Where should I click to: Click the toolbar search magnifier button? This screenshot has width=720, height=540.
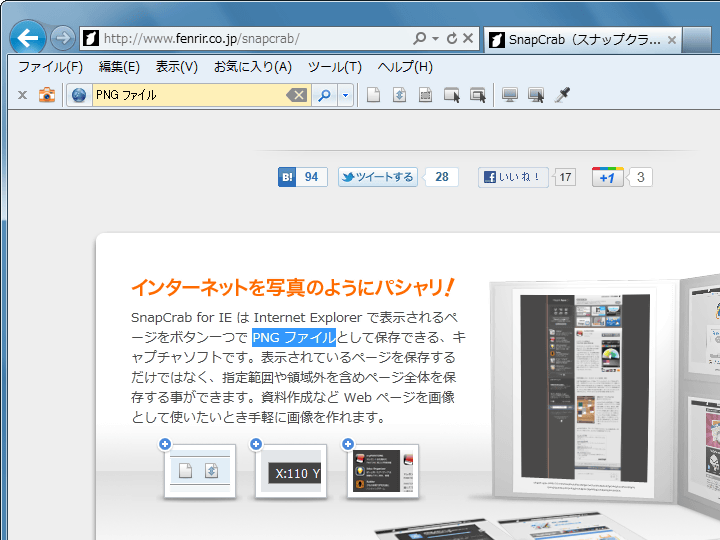point(325,95)
